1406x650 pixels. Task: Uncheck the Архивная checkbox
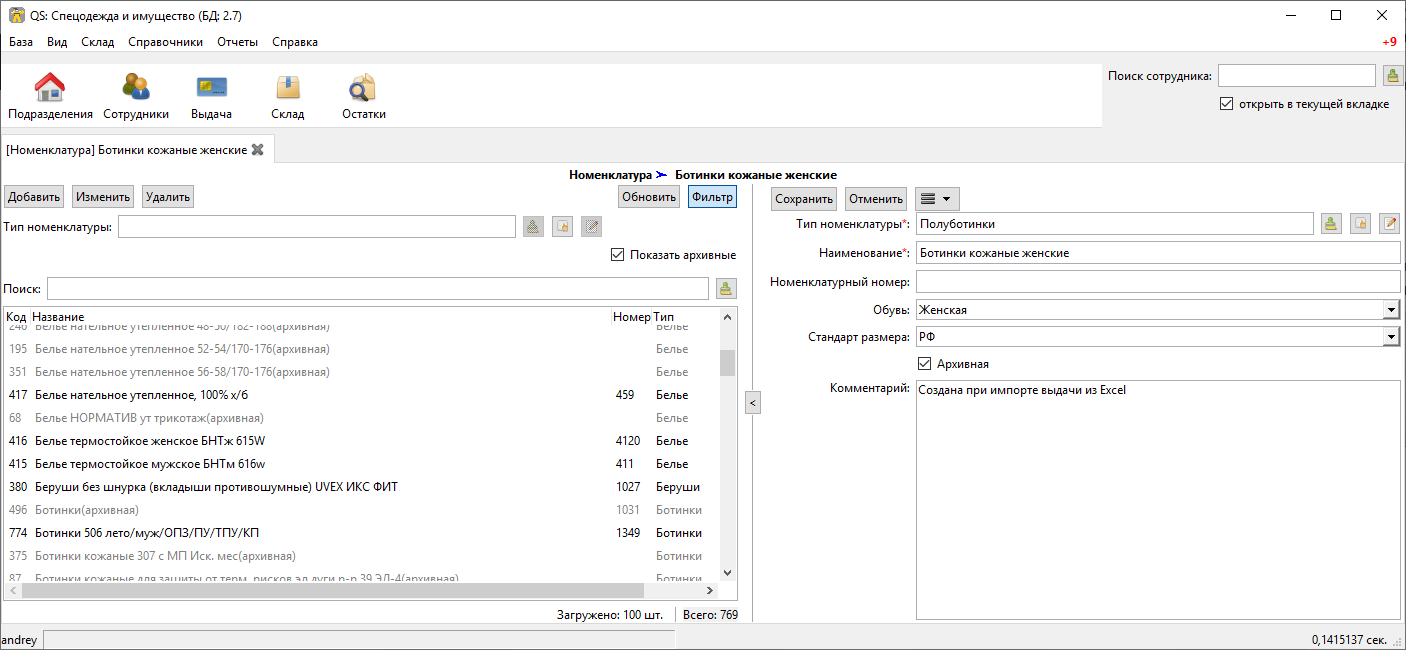[x=924, y=364]
